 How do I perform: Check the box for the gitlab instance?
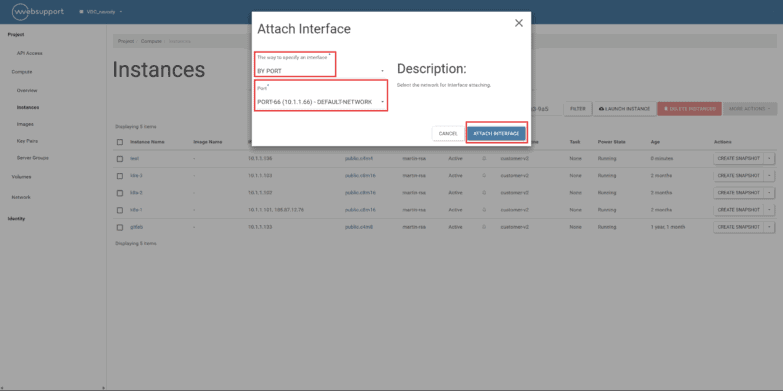(x=119, y=227)
